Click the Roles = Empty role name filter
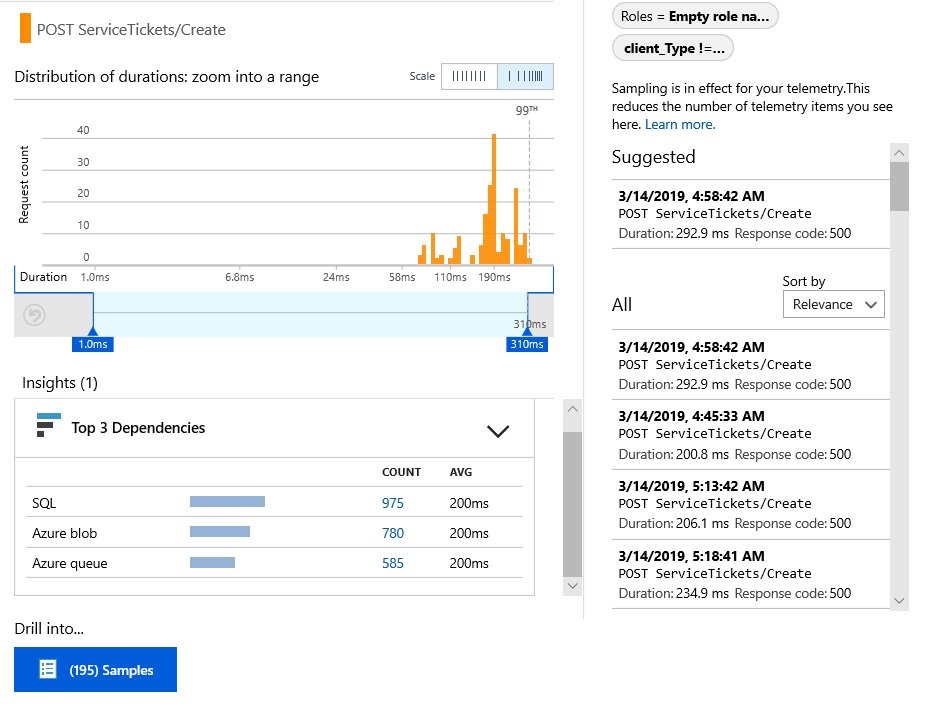Viewport: 925px width, 704px height. tap(695, 16)
